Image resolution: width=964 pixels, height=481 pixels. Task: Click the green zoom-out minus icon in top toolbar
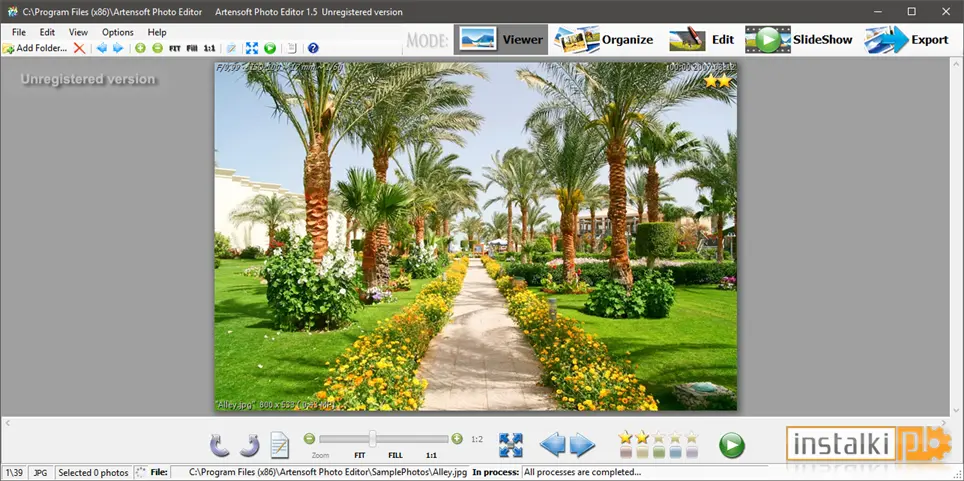click(x=157, y=48)
